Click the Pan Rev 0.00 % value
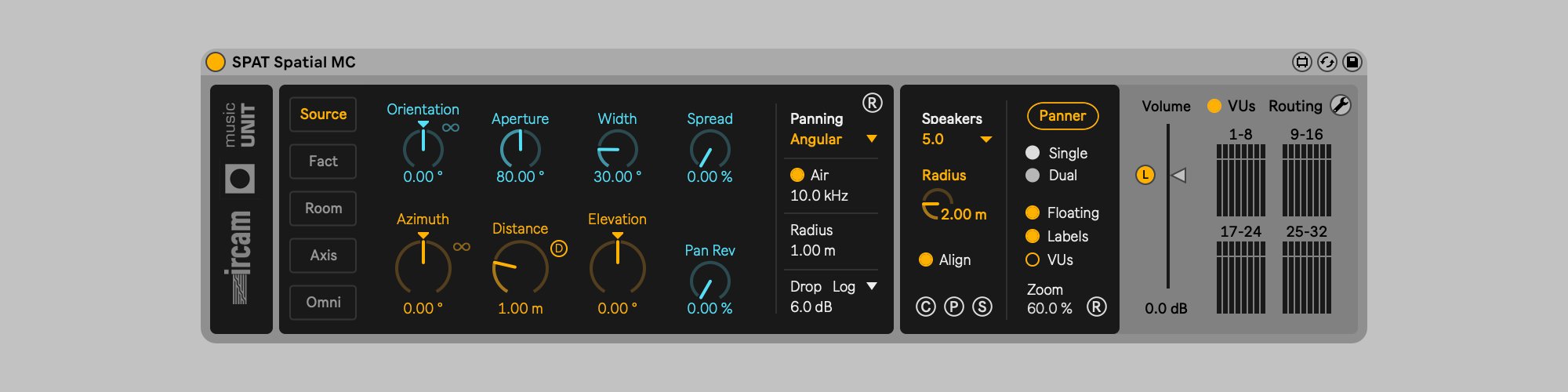The image size is (1568, 392). pos(710,309)
